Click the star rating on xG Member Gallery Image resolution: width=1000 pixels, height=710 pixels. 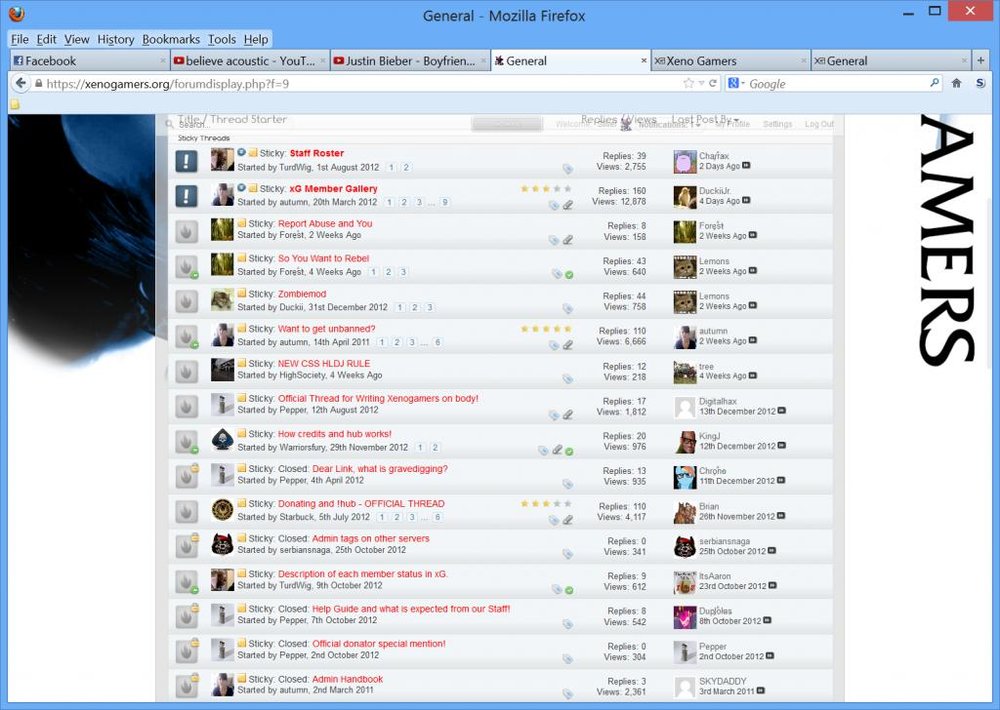(x=546, y=189)
